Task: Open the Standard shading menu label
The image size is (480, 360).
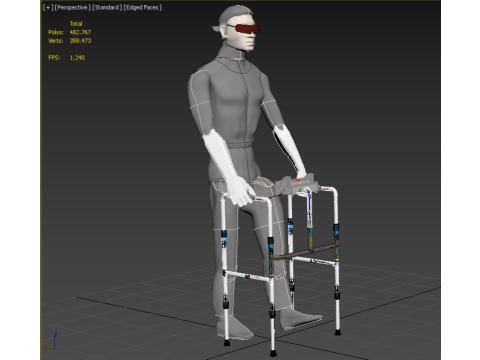Action: (x=107, y=7)
